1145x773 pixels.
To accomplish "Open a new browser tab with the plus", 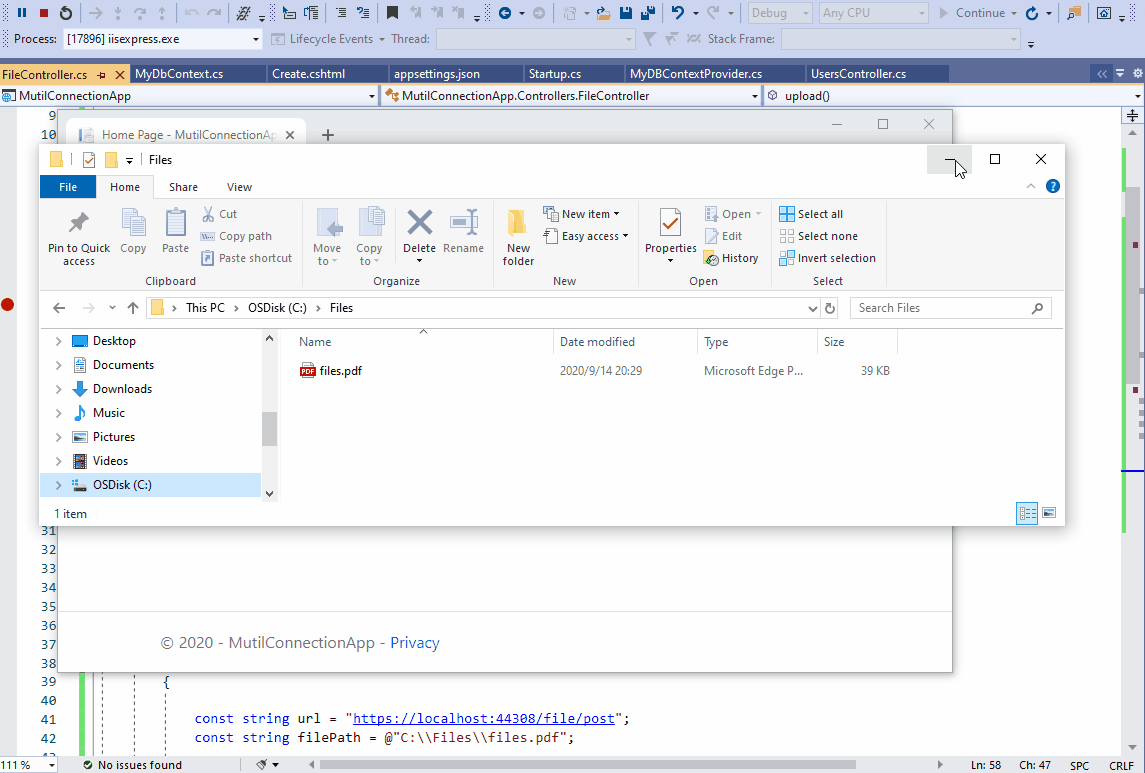I will [328, 134].
